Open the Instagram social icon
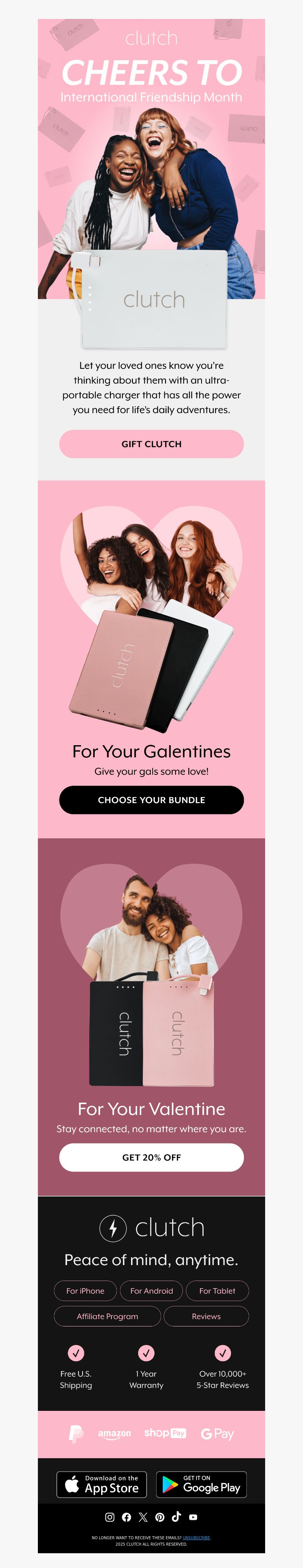 tap(109, 1517)
